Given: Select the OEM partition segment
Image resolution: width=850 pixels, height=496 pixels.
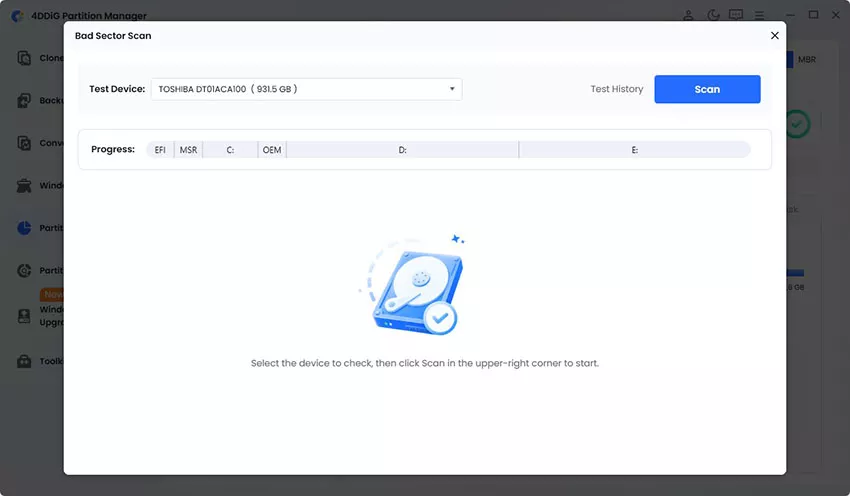Looking at the screenshot, I should click(x=272, y=150).
